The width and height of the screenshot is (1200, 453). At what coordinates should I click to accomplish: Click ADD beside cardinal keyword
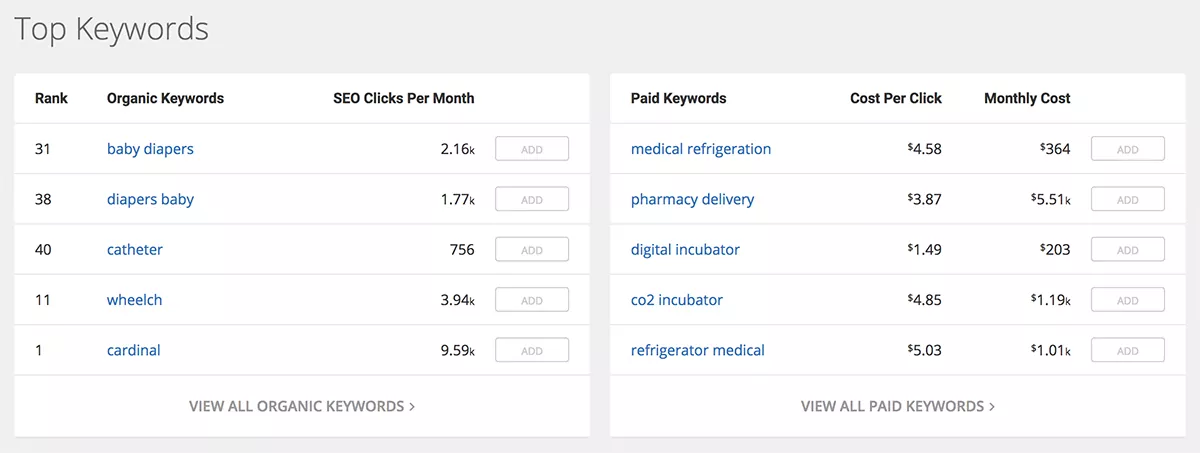pos(531,350)
